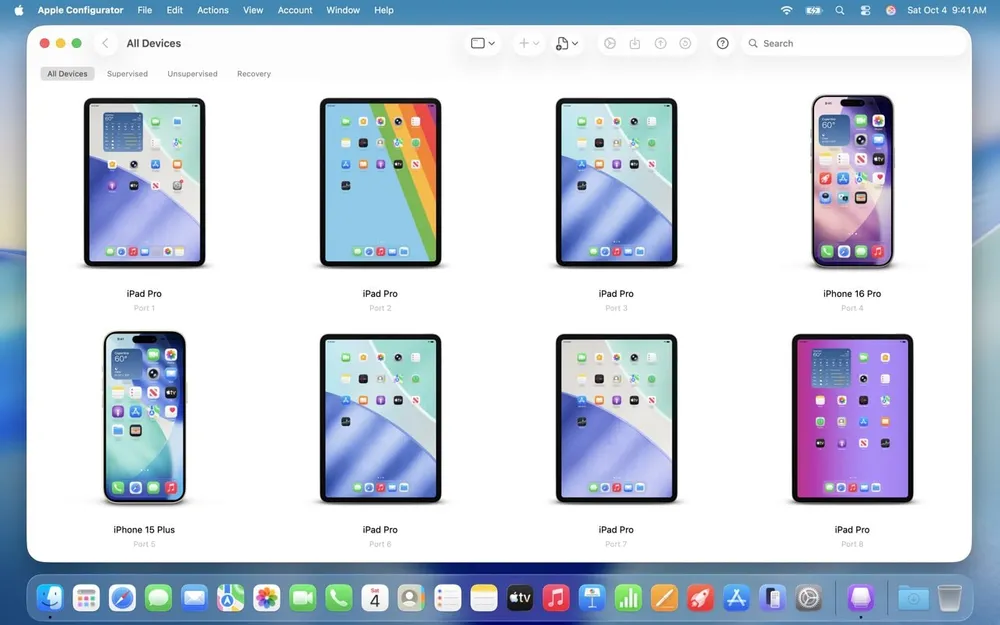This screenshot has width=1000, height=625.
Task: Switch to the Recovery tab
Action: 254,74
